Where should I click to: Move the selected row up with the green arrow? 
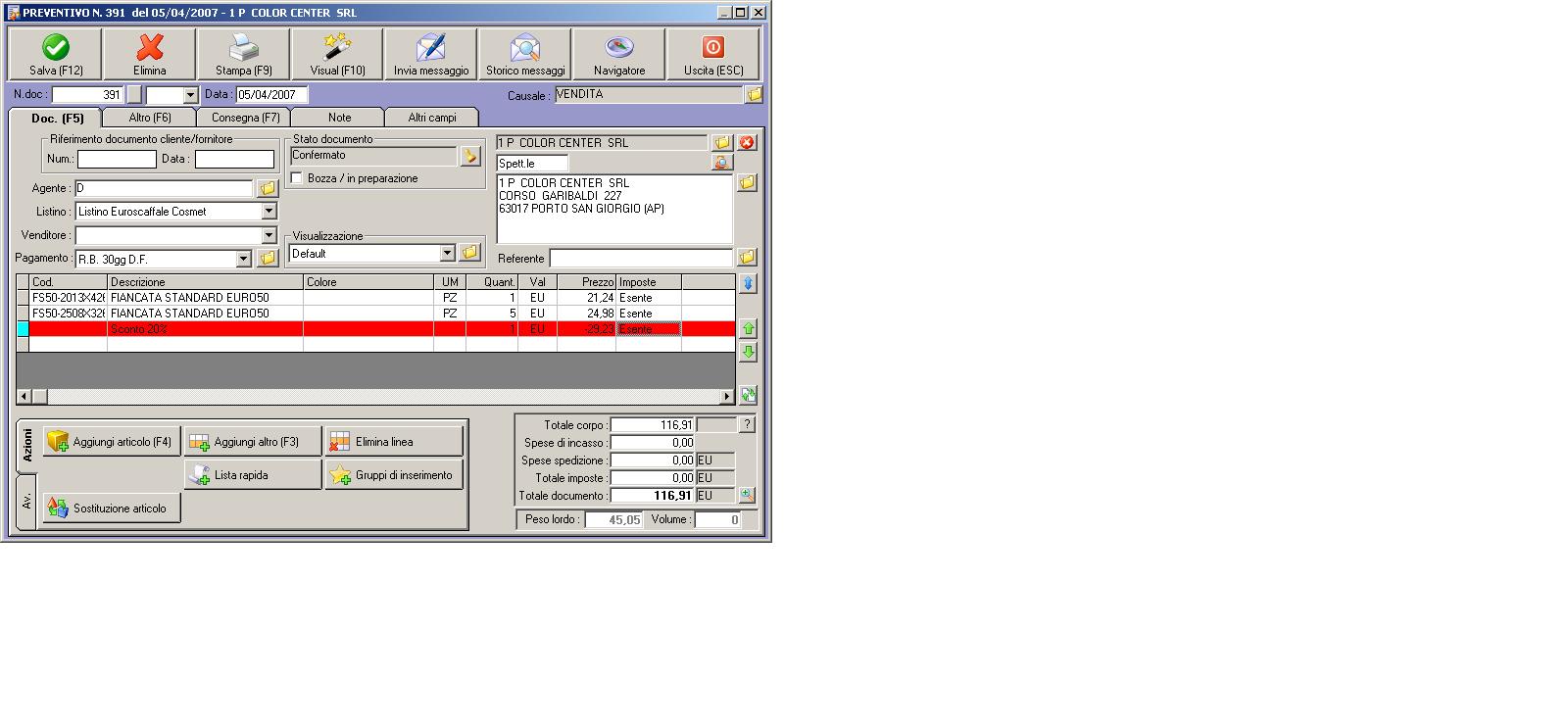click(748, 328)
